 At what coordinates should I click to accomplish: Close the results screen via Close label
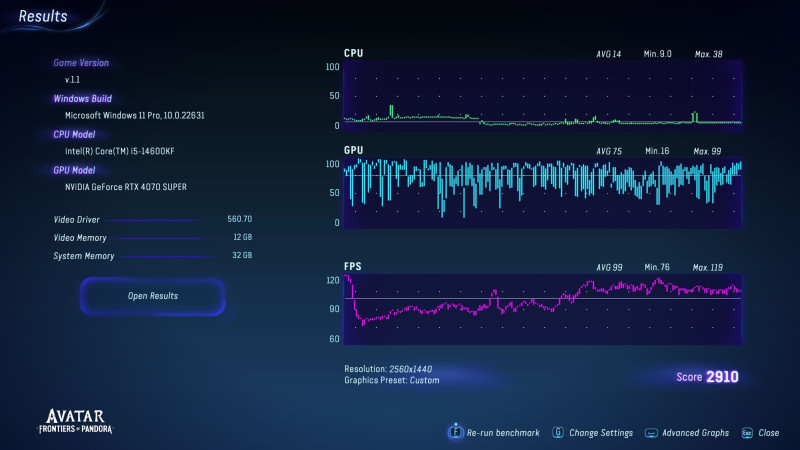[x=768, y=433]
